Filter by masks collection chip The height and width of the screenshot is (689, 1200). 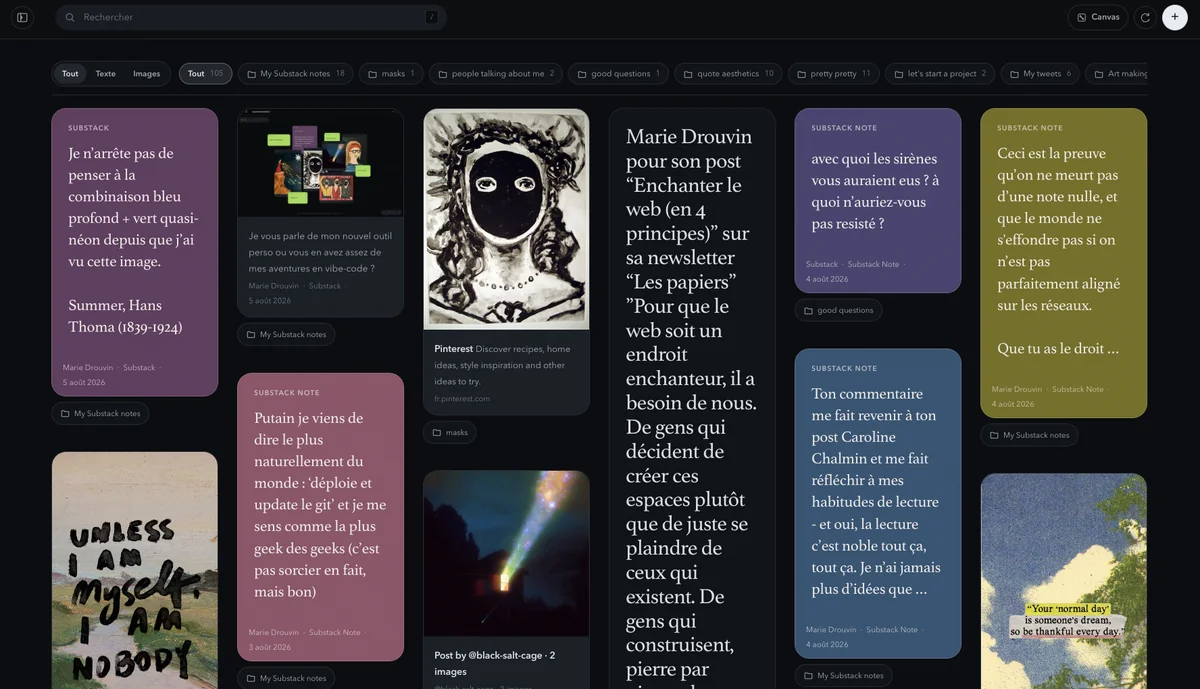391,73
